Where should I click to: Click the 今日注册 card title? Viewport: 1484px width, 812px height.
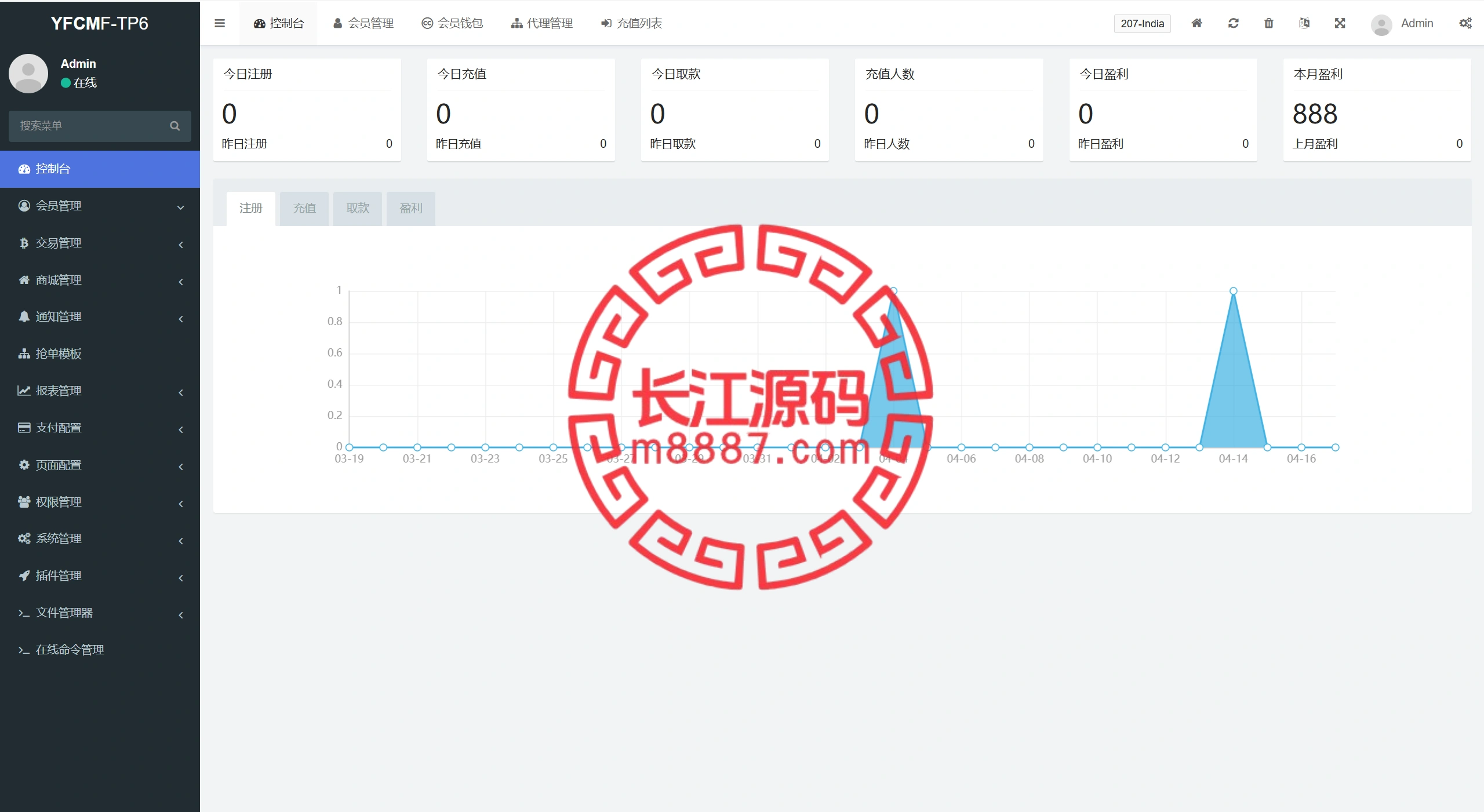point(248,74)
